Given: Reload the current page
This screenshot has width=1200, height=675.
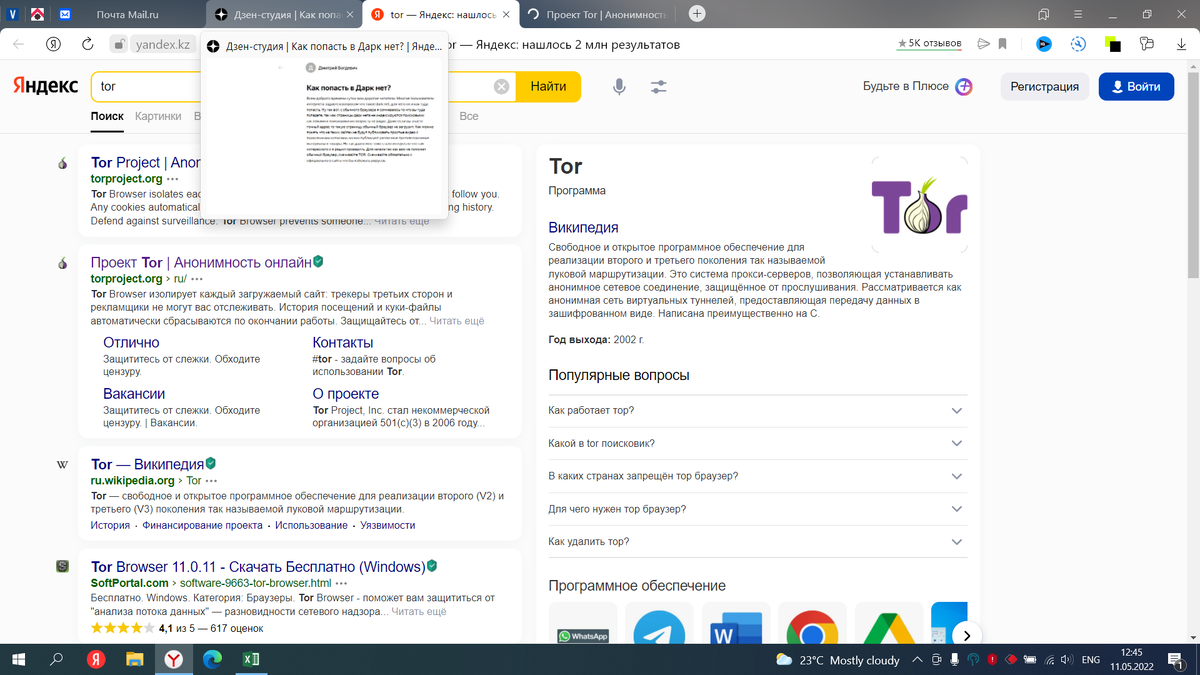Looking at the screenshot, I should [88, 44].
